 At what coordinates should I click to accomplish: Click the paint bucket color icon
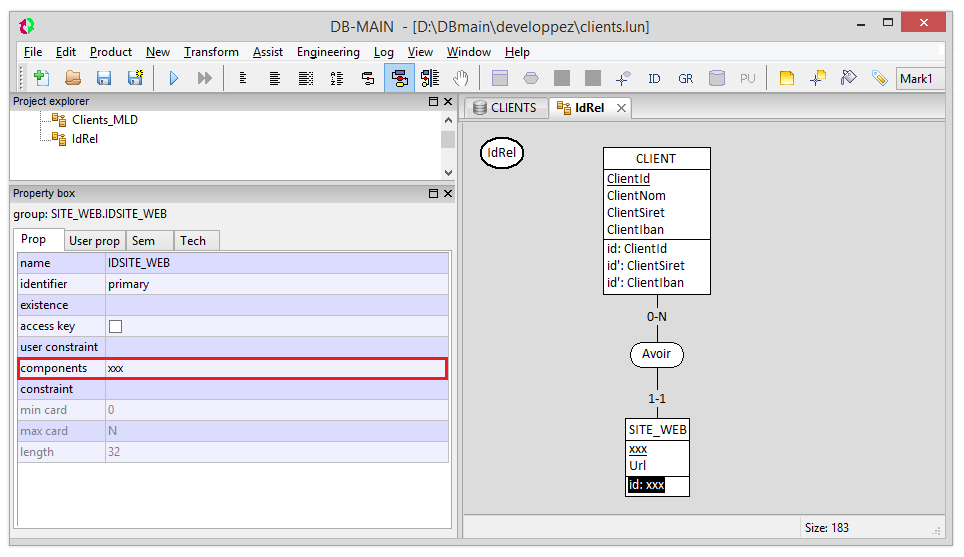click(x=848, y=78)
